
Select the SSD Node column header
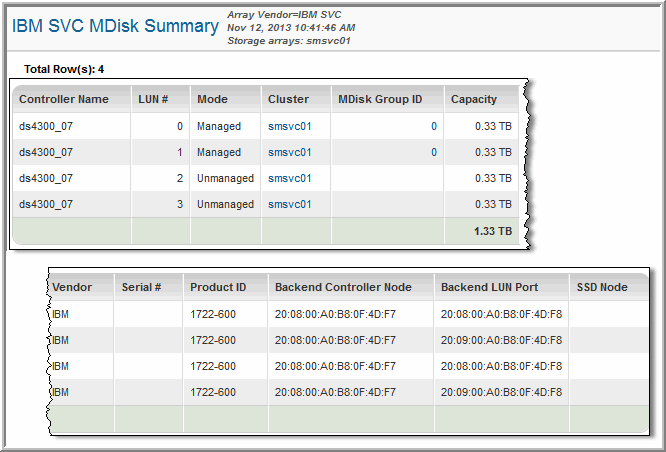(x=602, y=288)
